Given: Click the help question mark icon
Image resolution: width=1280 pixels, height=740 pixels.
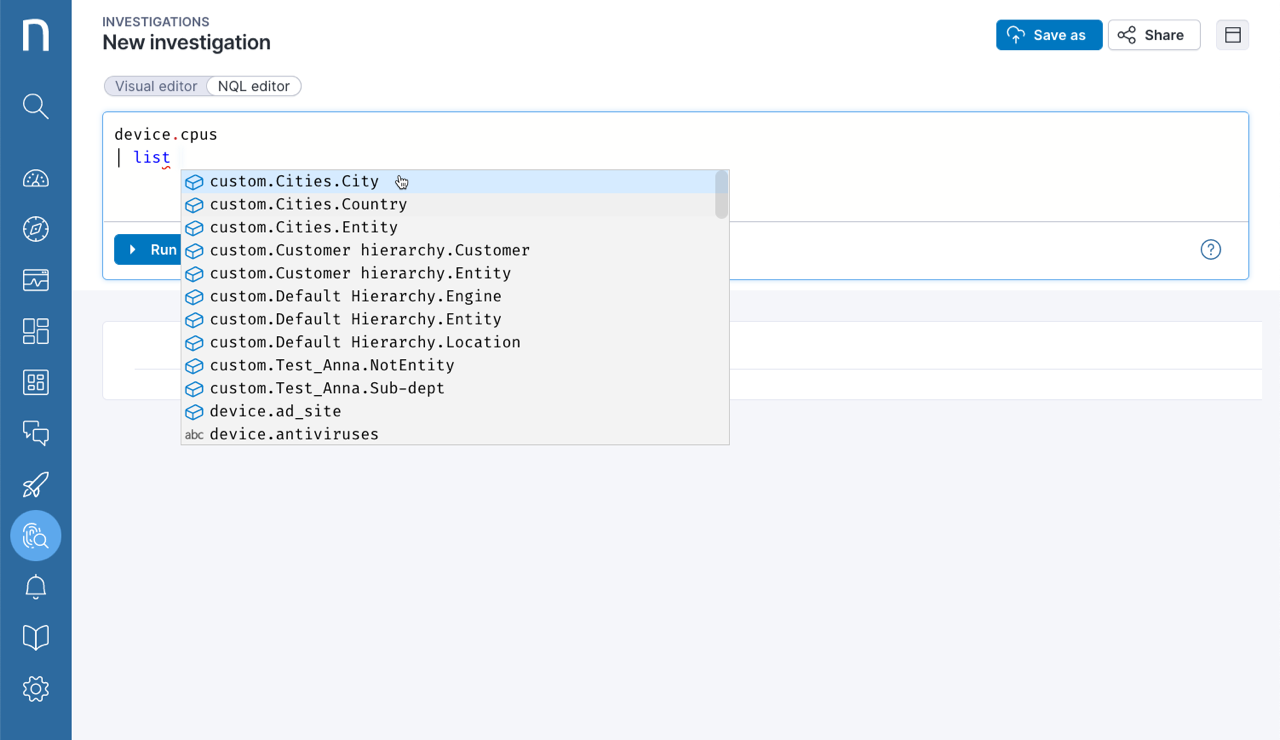Looking at the screenshot, I should (1211, 250).
